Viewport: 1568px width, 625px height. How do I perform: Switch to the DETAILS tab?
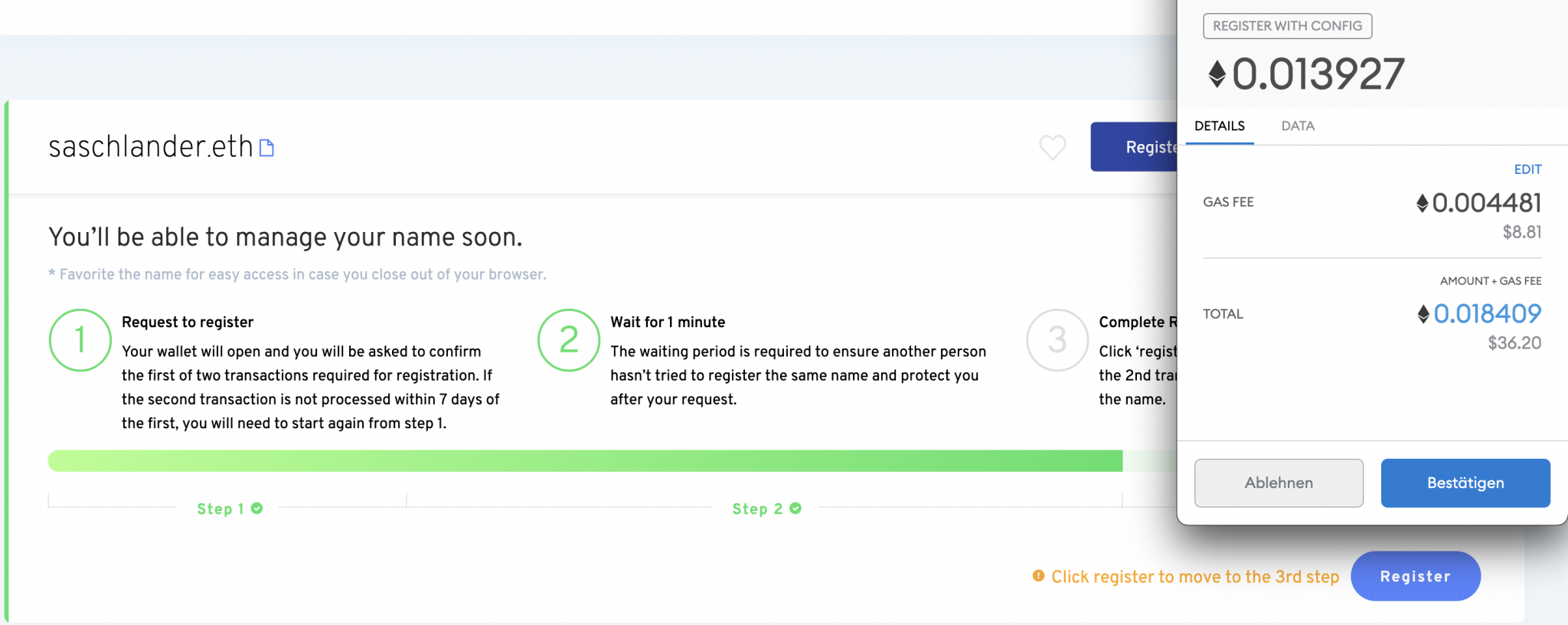pos(1220,126)
